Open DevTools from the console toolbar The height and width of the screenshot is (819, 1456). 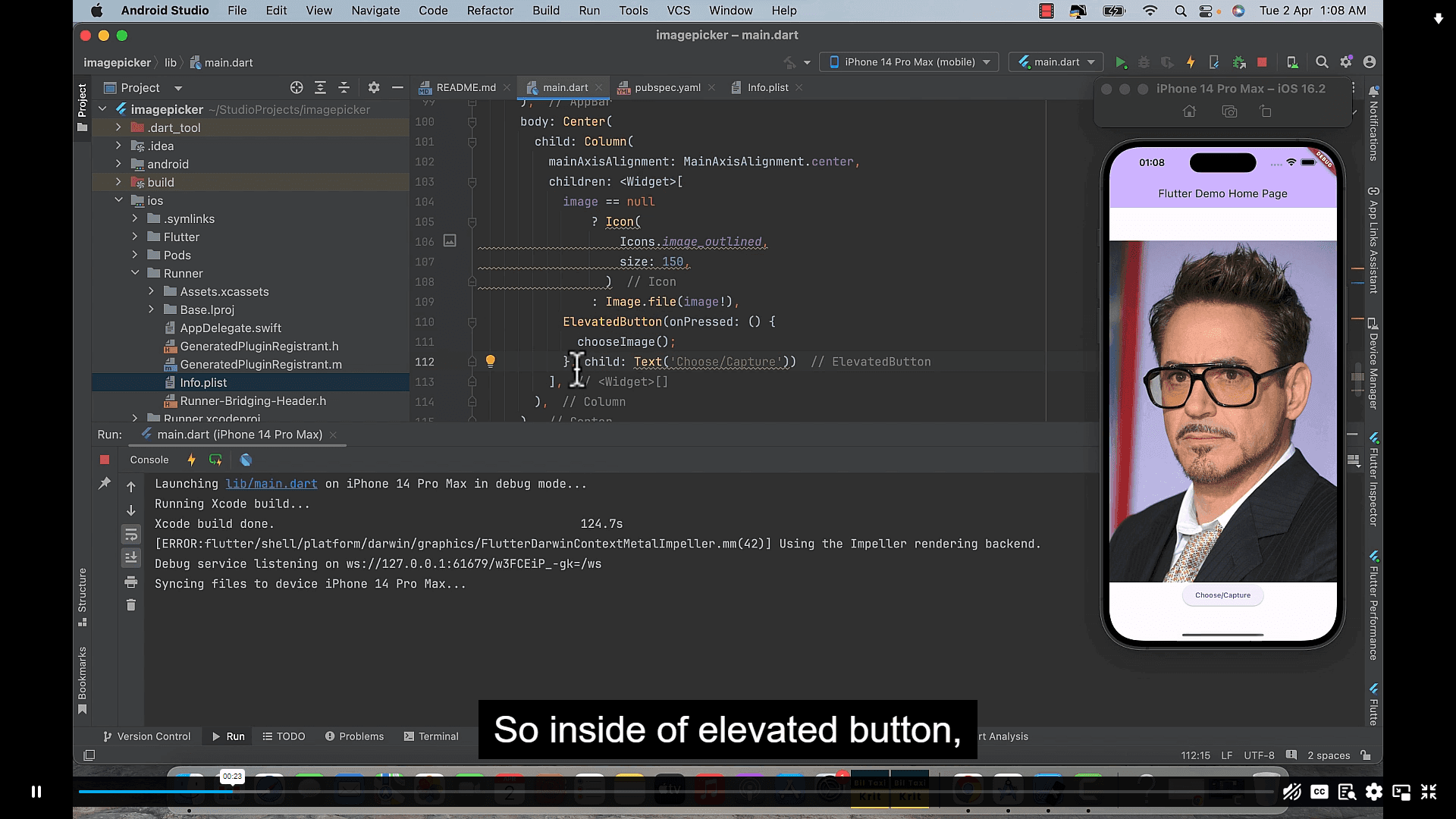[x=245, y=460]
